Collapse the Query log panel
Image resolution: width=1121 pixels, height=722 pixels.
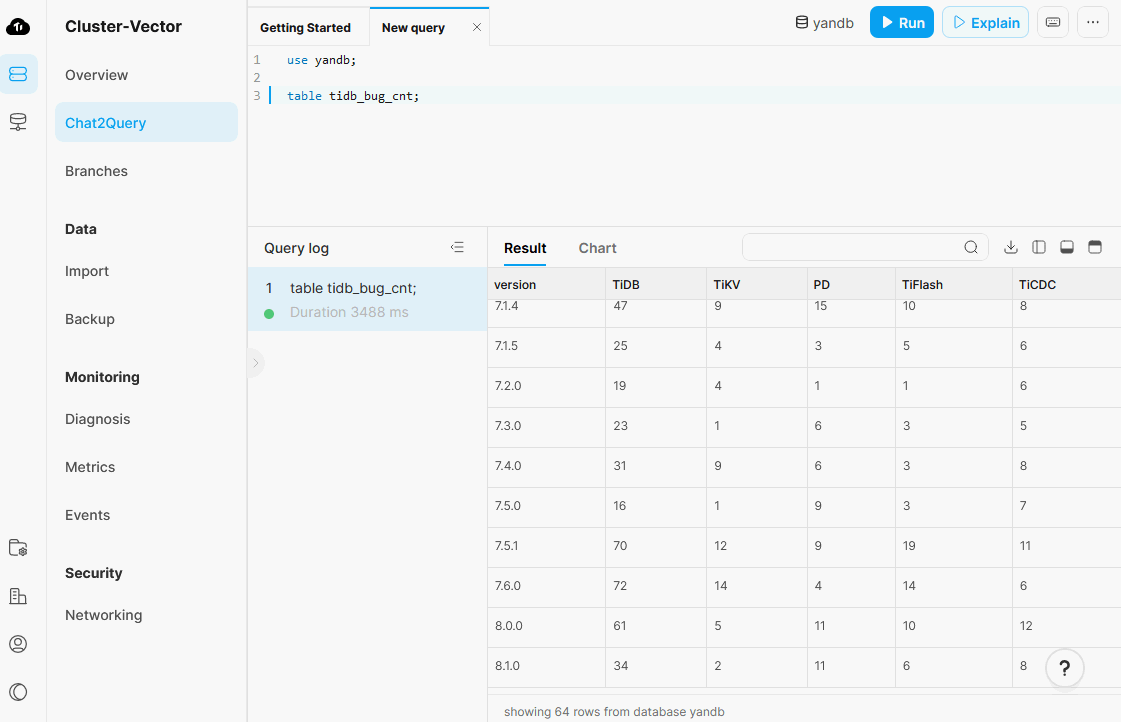458,247
